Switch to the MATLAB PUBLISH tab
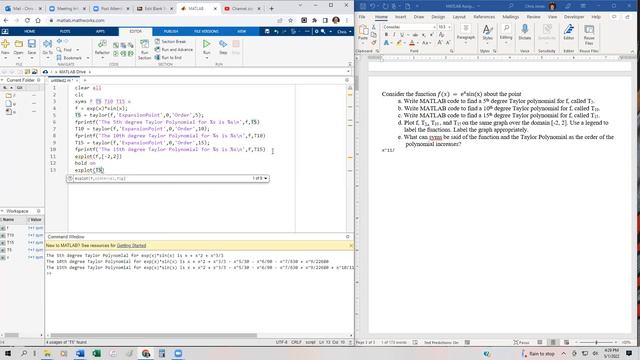 point(171,31)
